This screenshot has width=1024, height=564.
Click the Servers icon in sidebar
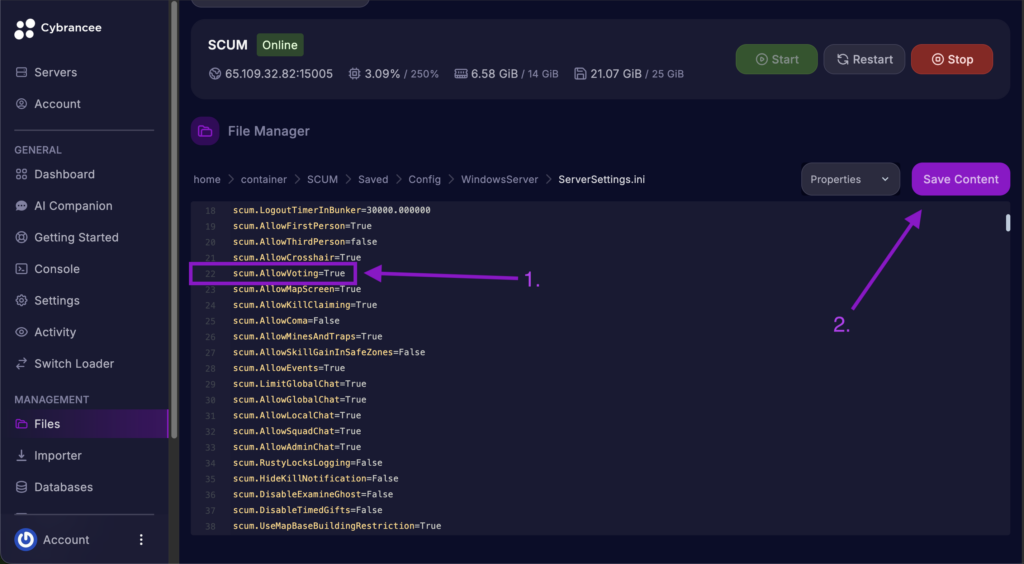[22, 72]
